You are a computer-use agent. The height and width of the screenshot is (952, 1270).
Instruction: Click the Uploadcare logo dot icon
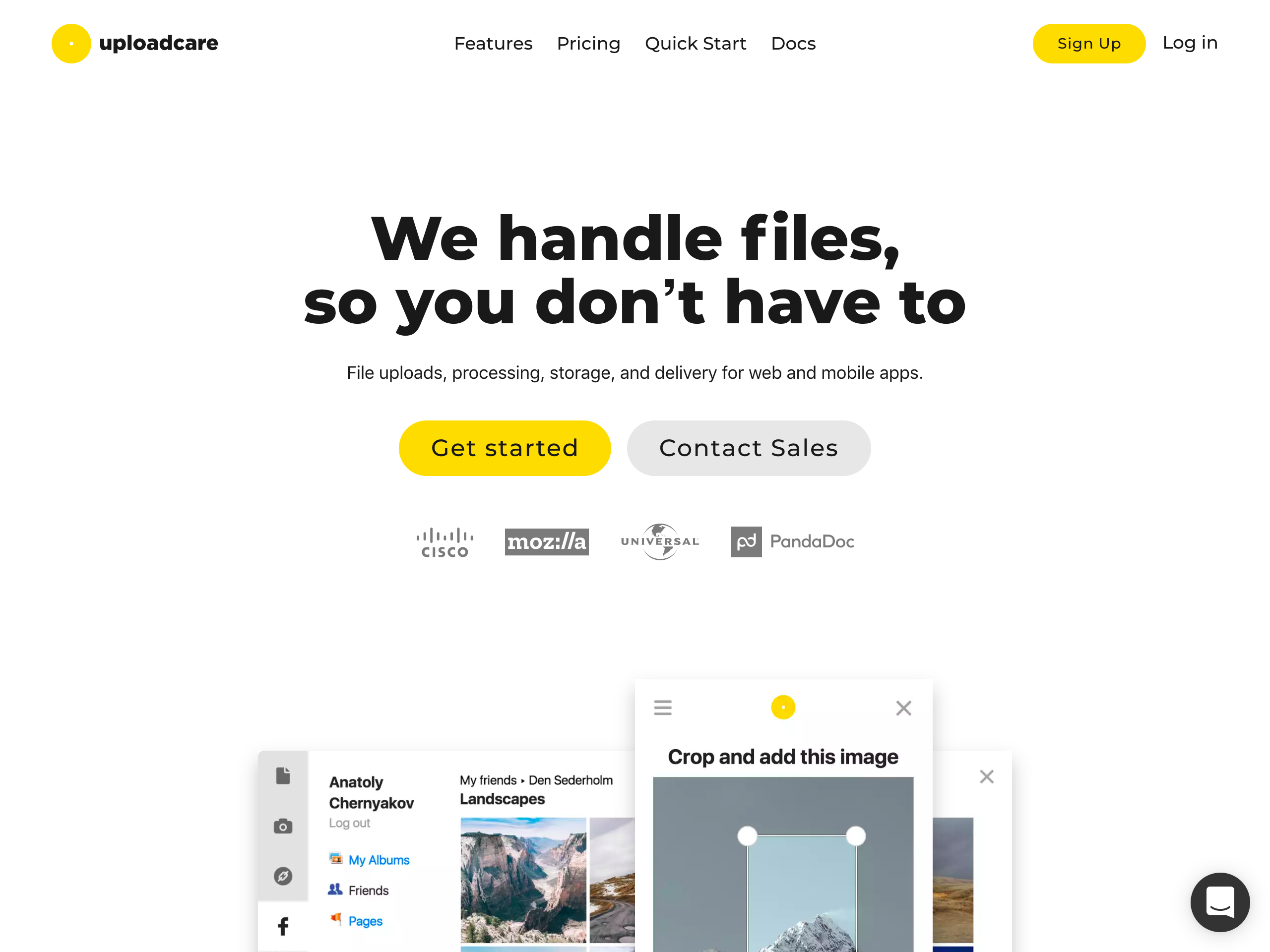[71, 43]
